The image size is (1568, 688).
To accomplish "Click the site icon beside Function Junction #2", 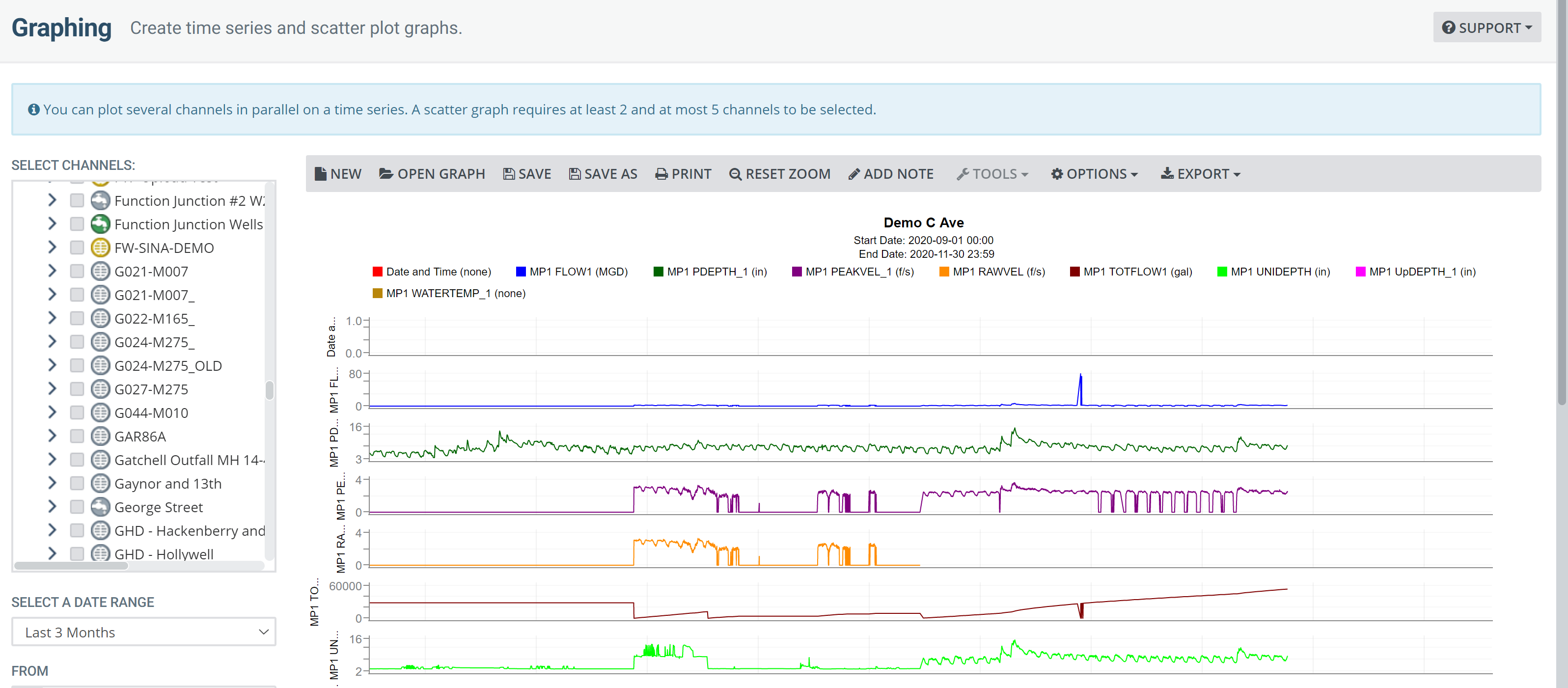I will [x=101, y=200].
